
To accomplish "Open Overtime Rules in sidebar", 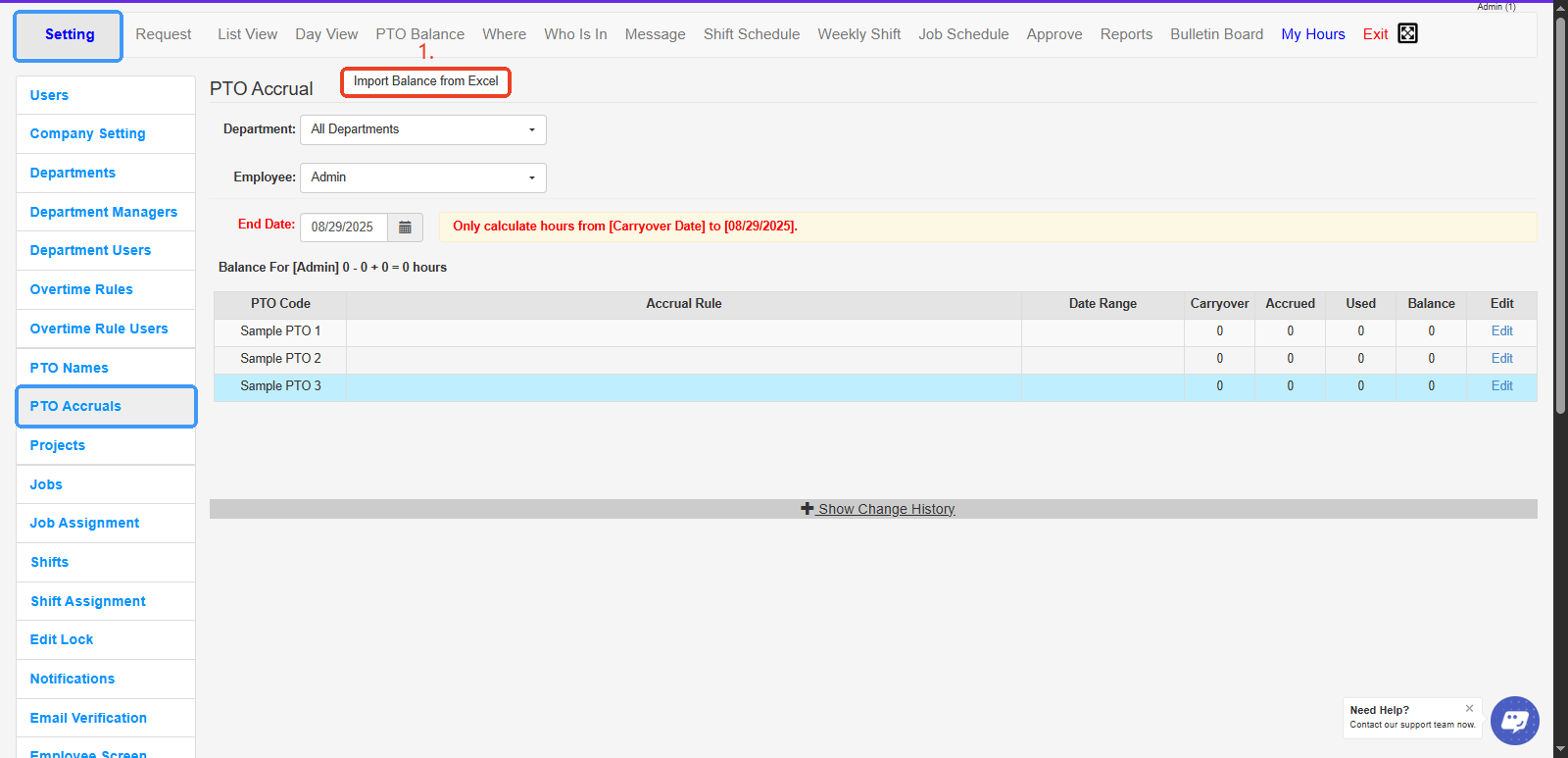I will [81, 289].
